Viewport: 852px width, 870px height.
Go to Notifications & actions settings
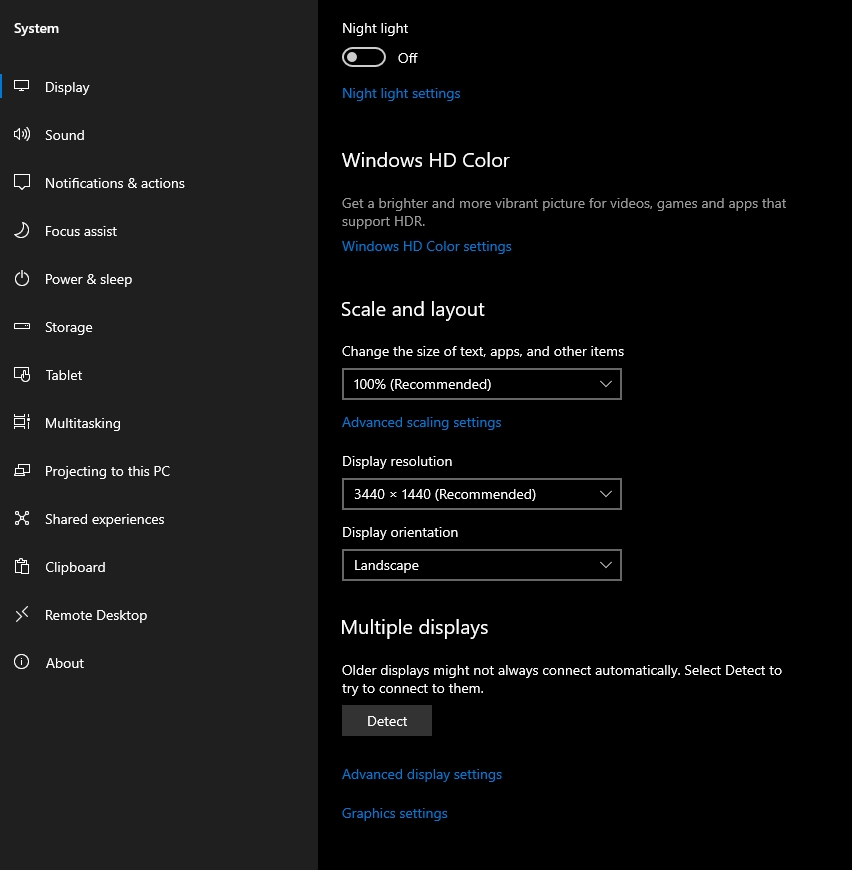(114, 183)
